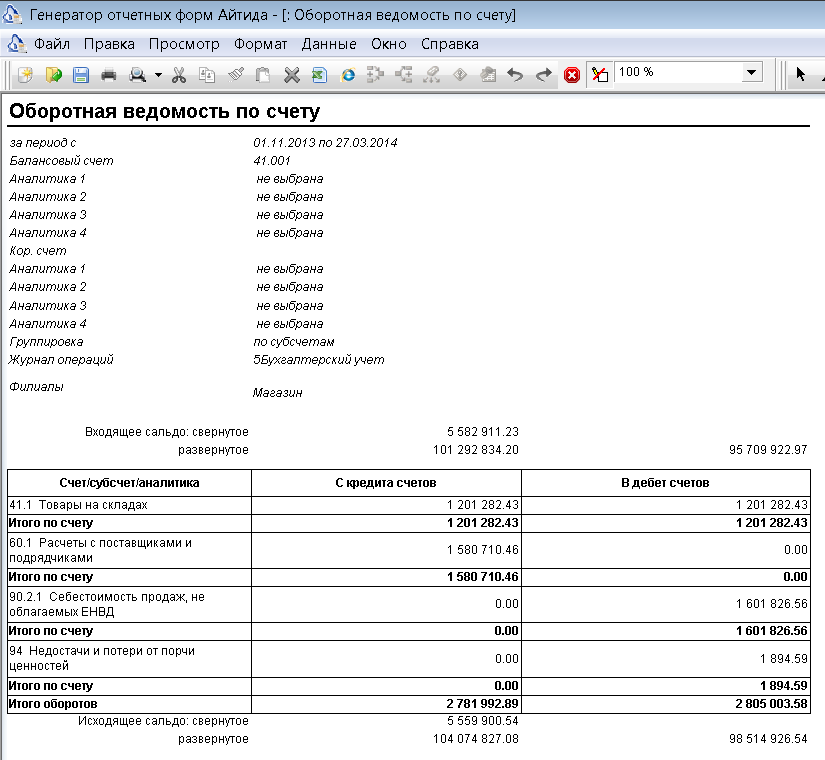Click the application icon in title bar

tap(12, 14)
